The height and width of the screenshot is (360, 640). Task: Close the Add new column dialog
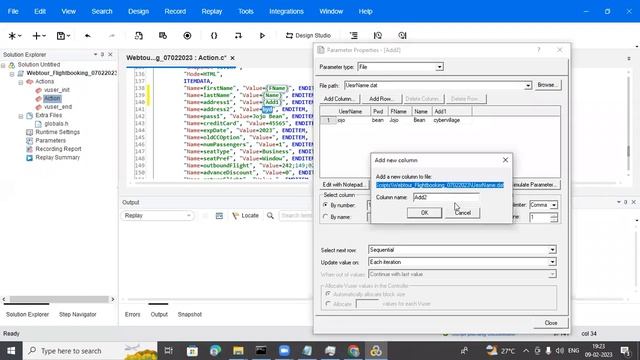click(505, 160)
